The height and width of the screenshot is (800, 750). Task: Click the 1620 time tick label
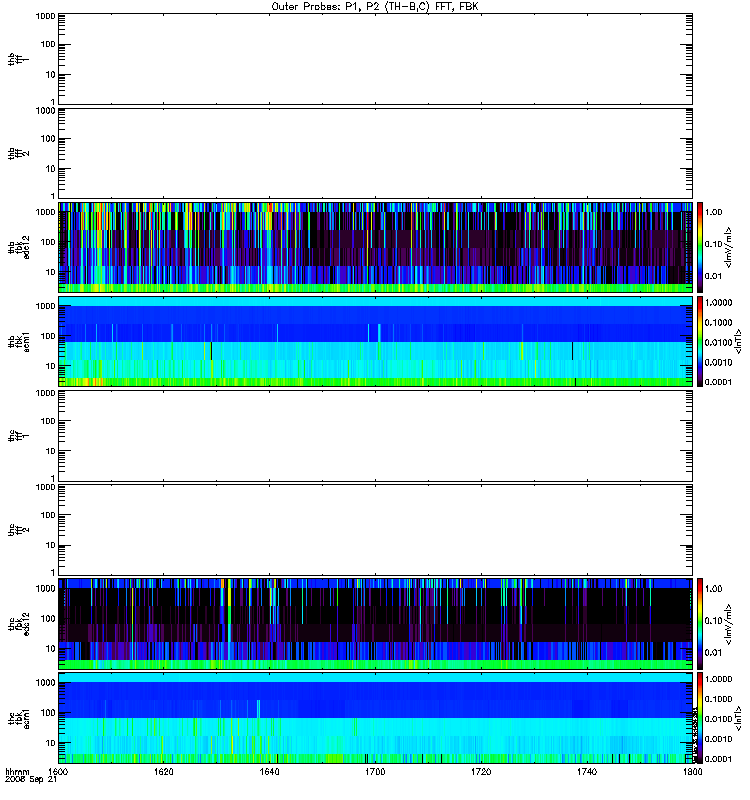pyautogui.click(x=164, y=771)
